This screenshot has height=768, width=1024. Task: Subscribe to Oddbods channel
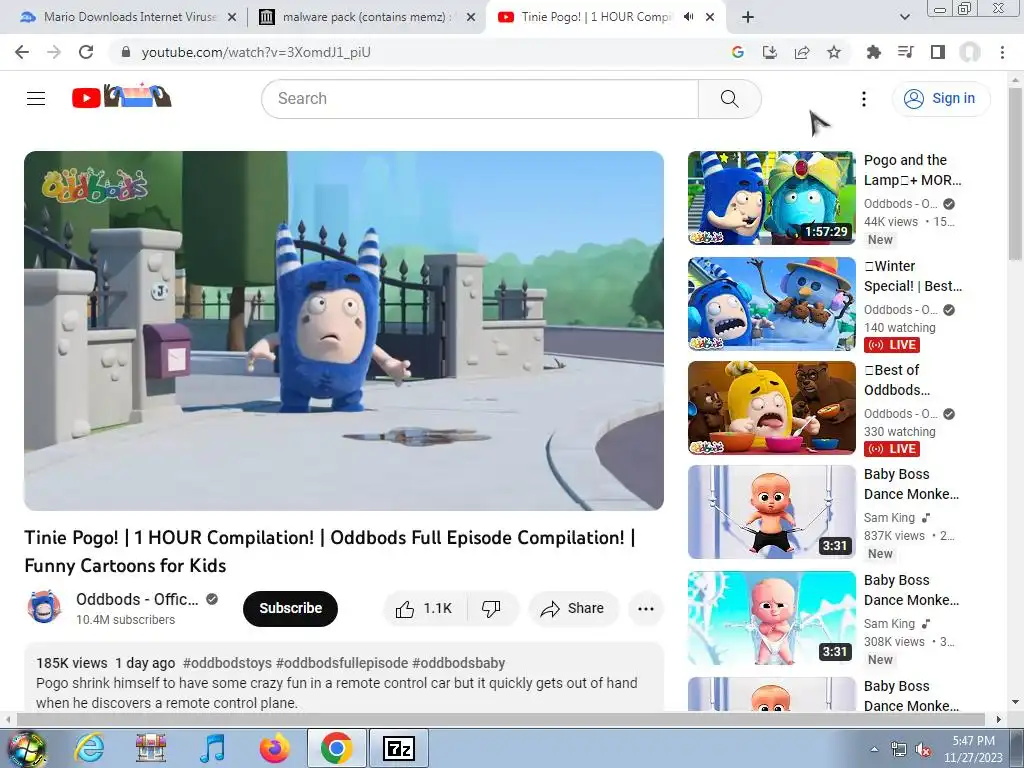tap(291, 609)
